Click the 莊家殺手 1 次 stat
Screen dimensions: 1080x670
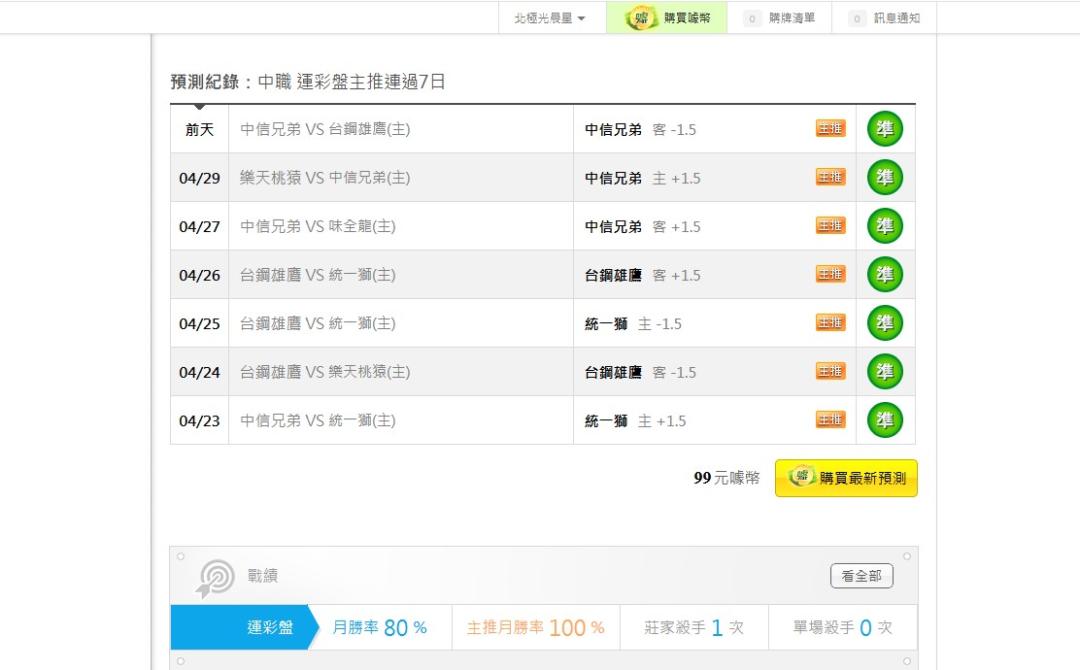pyautogui.click(x=694, y=627)
